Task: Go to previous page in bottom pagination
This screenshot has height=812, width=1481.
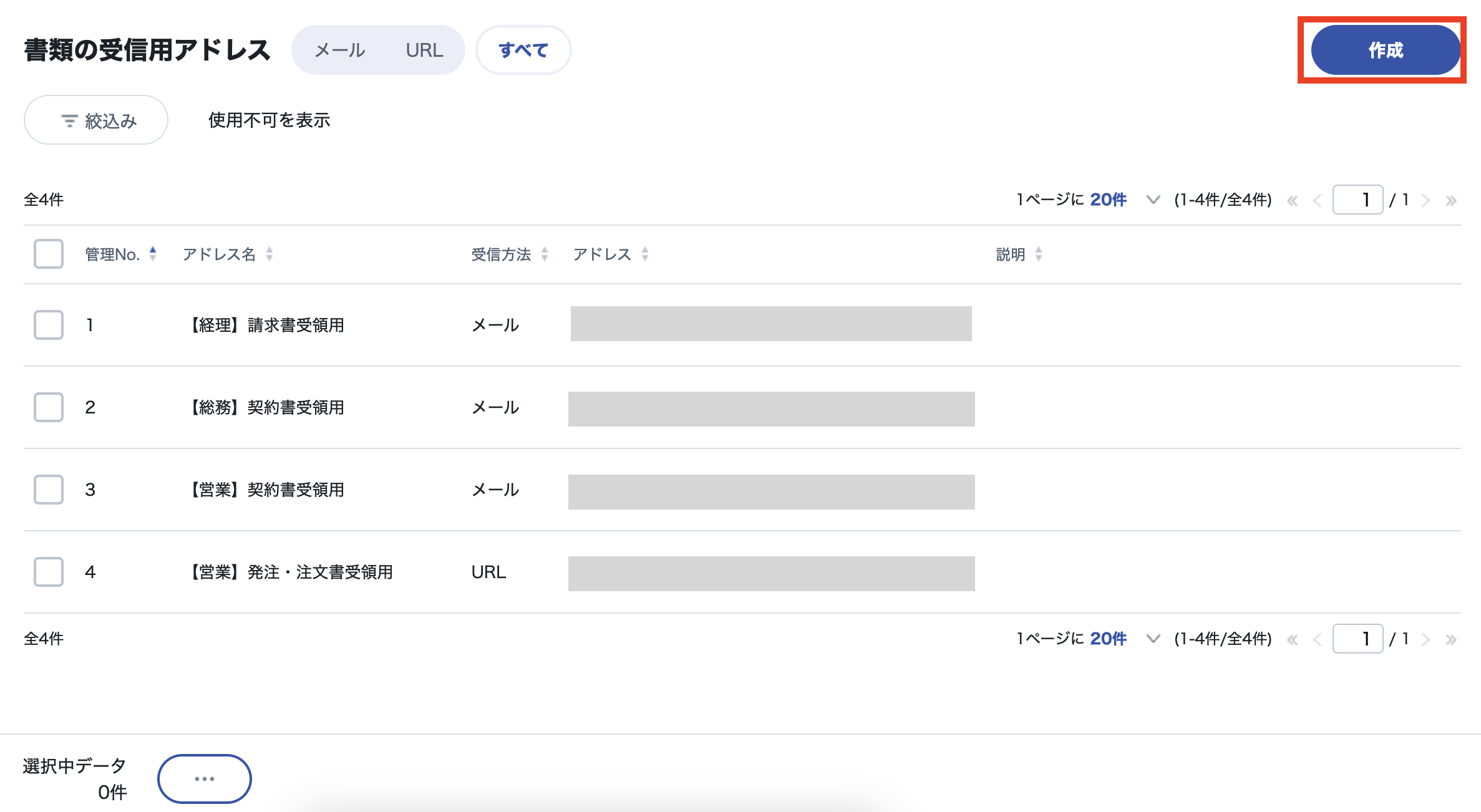Action: pyautogui.click(x=1318, y=640)
